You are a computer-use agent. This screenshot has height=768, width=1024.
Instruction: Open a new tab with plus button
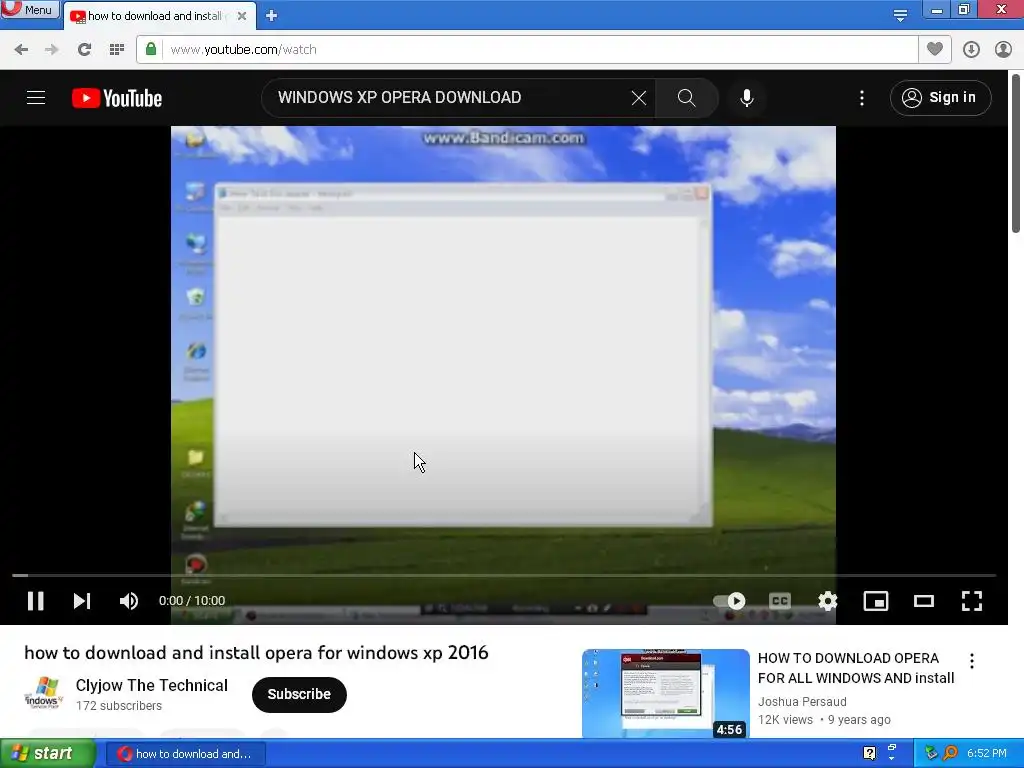pos(272,16)
